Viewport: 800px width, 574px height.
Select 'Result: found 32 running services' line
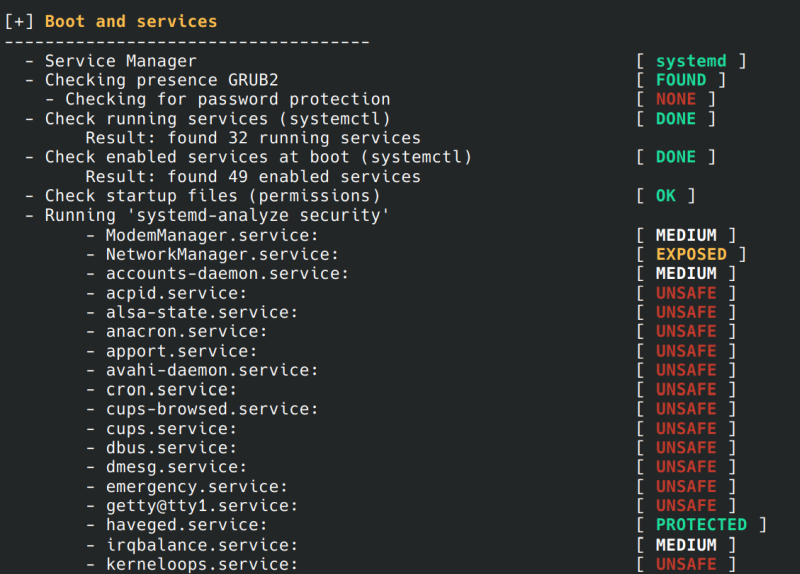[253, 138]
